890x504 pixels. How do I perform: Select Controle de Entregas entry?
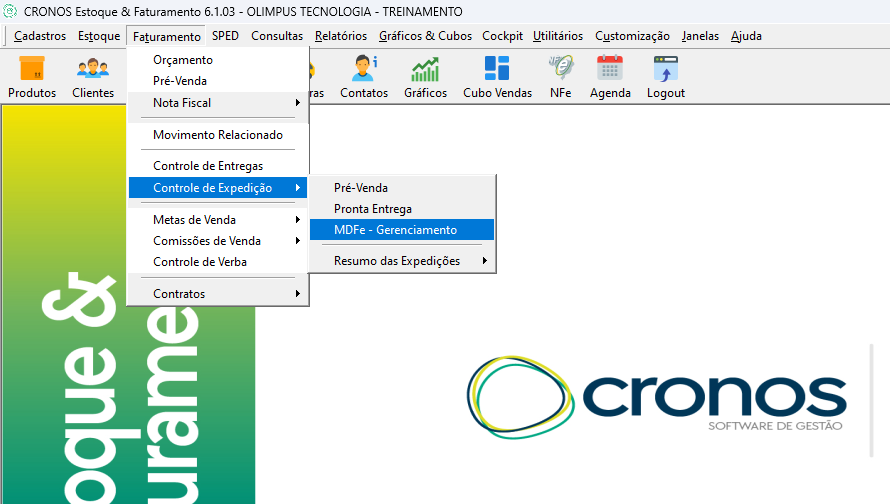coord(218,166)
